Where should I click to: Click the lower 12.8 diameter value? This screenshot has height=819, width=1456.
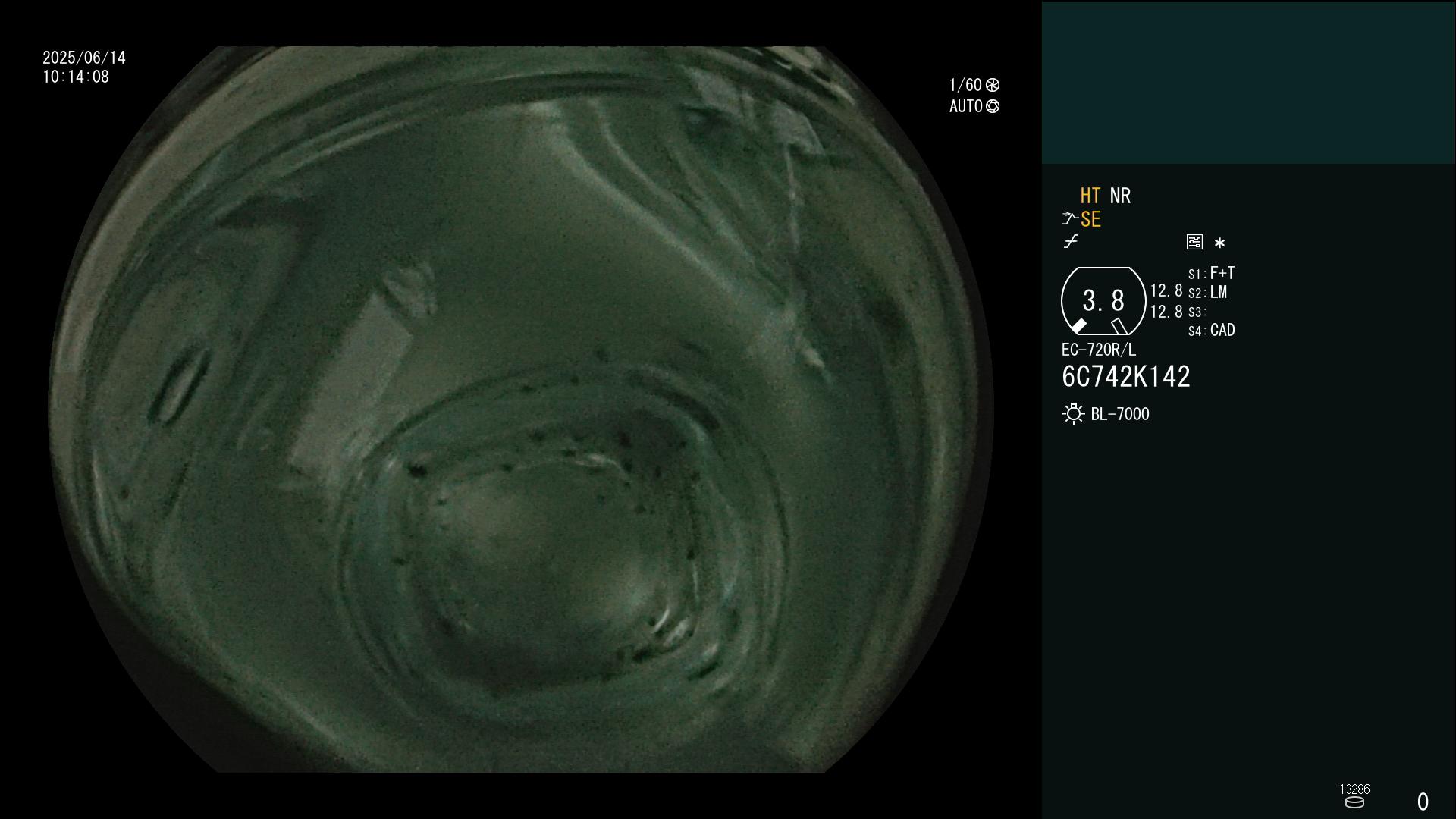(x=1166, y=312)
